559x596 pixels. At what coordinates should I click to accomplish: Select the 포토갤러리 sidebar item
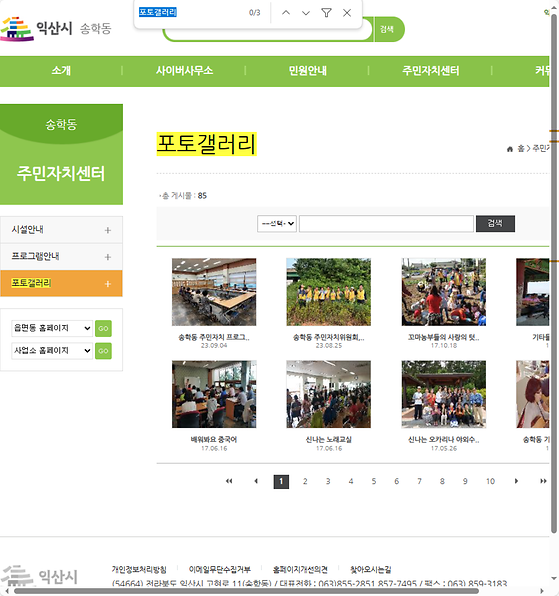[61, 283]
